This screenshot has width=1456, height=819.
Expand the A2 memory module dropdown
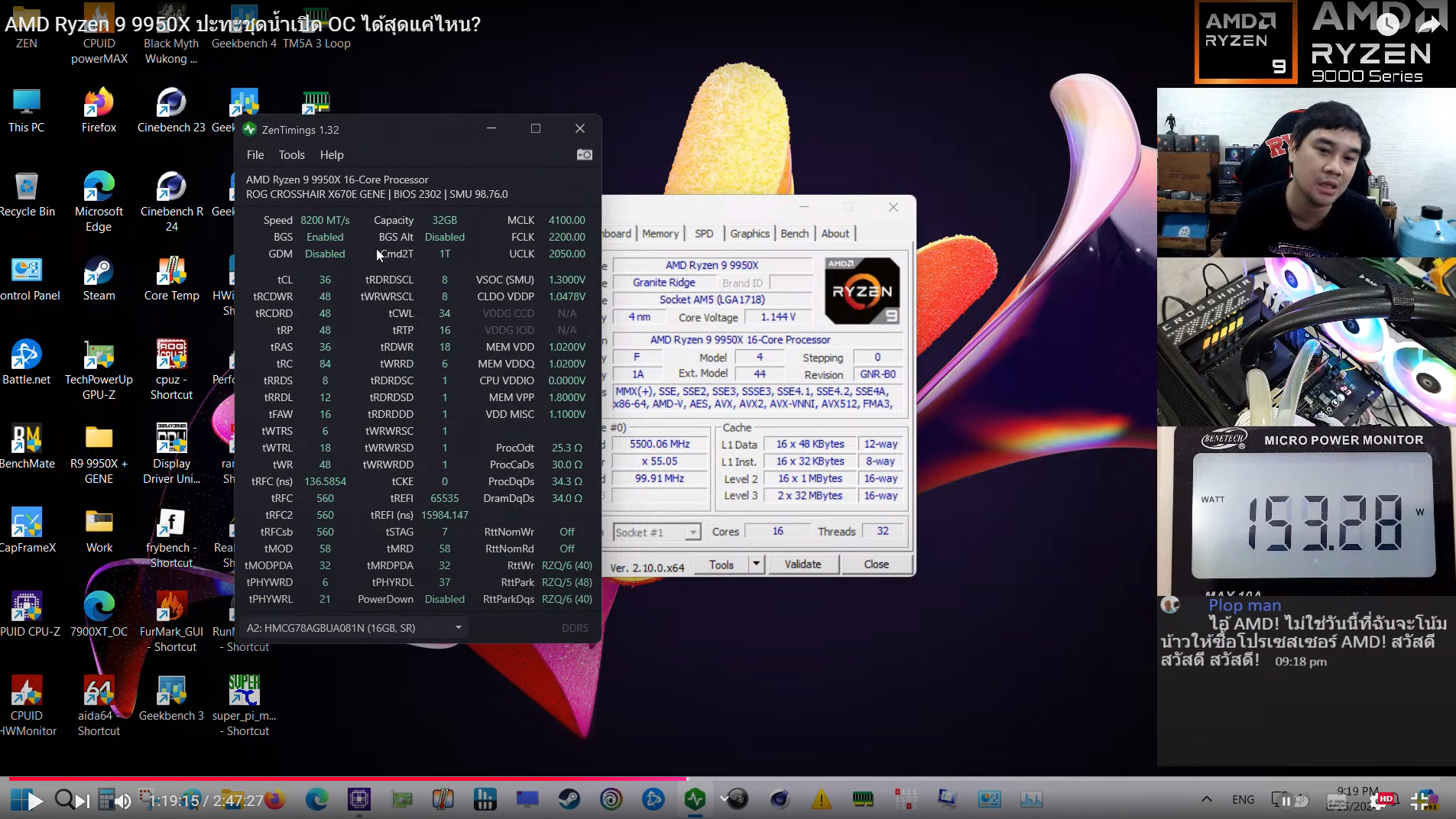click(x=459, y=628)
